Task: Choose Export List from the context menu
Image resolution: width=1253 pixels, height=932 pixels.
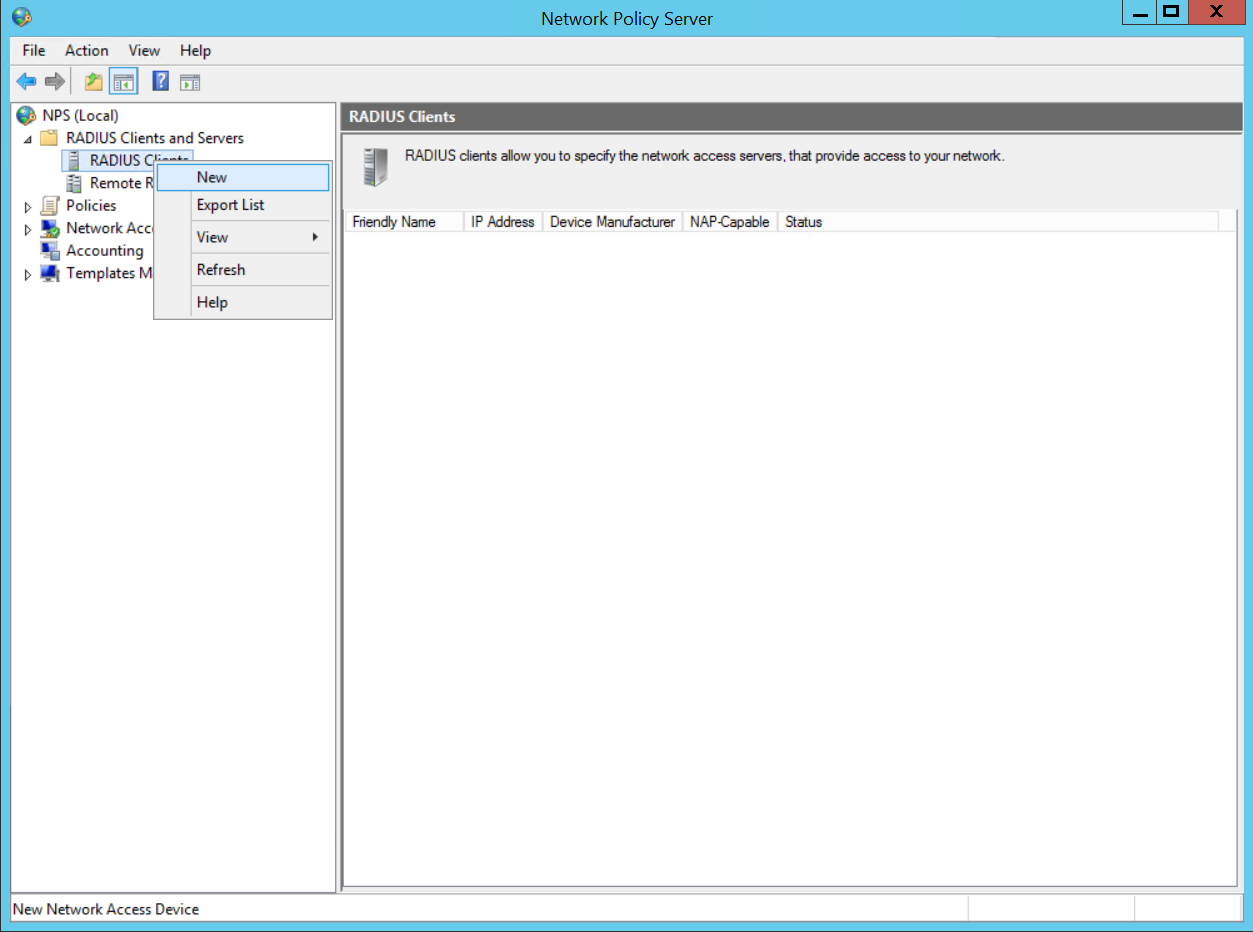Action: coord(243,205)
